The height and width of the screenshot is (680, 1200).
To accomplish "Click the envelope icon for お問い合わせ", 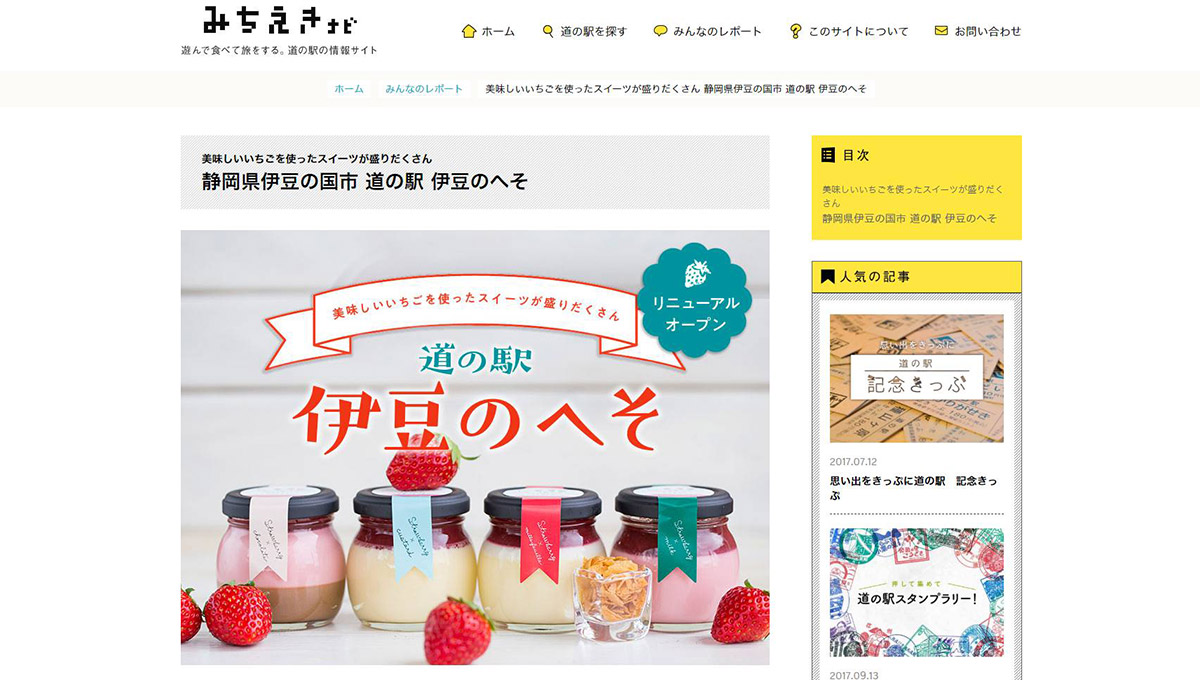I will pos(941,31).
